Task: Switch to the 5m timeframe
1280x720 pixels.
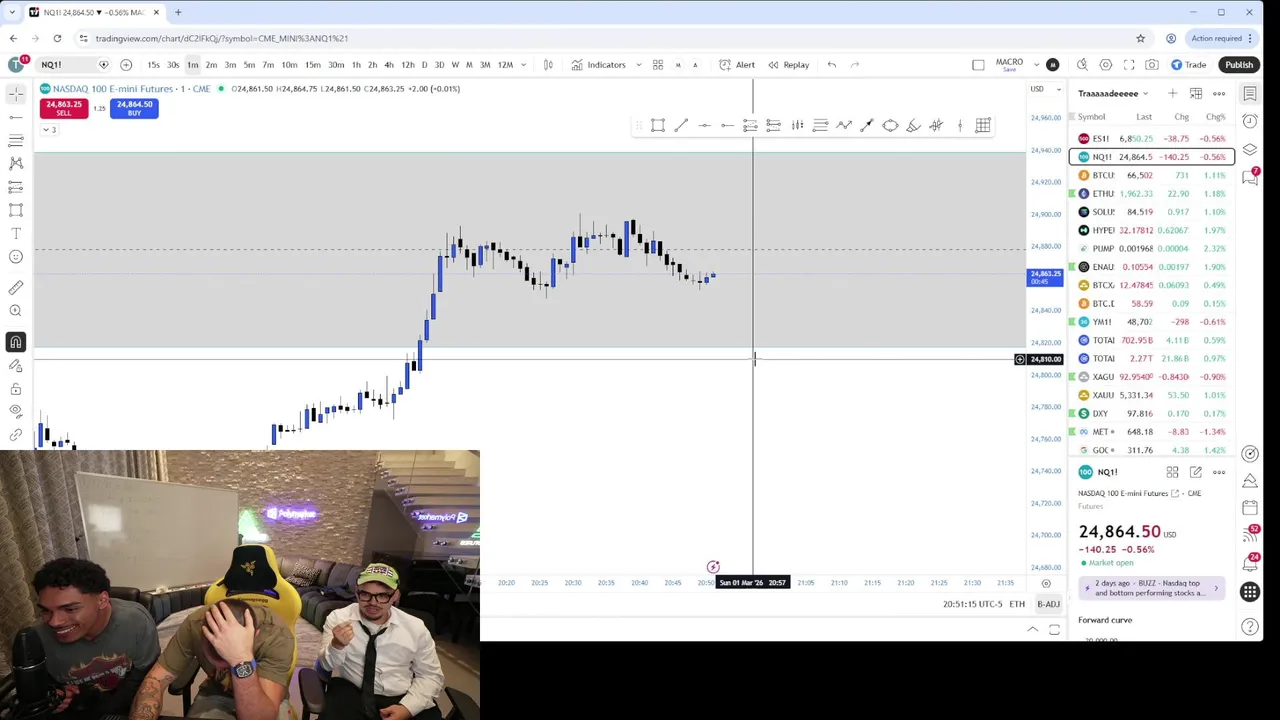Action: (x=249, y=65)
